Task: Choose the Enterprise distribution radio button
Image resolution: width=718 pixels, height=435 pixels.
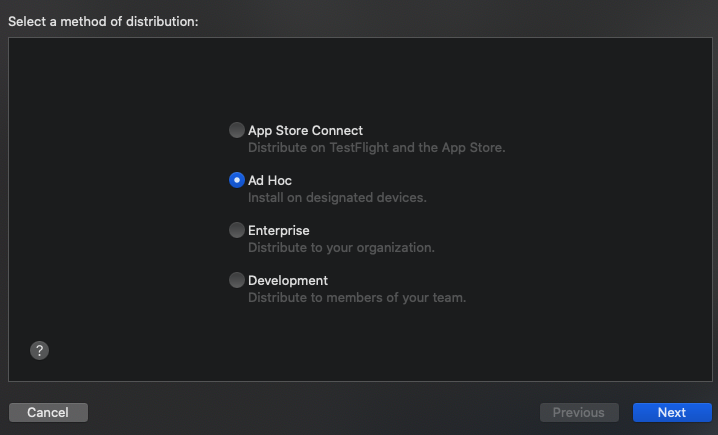Action: [237, 230]
